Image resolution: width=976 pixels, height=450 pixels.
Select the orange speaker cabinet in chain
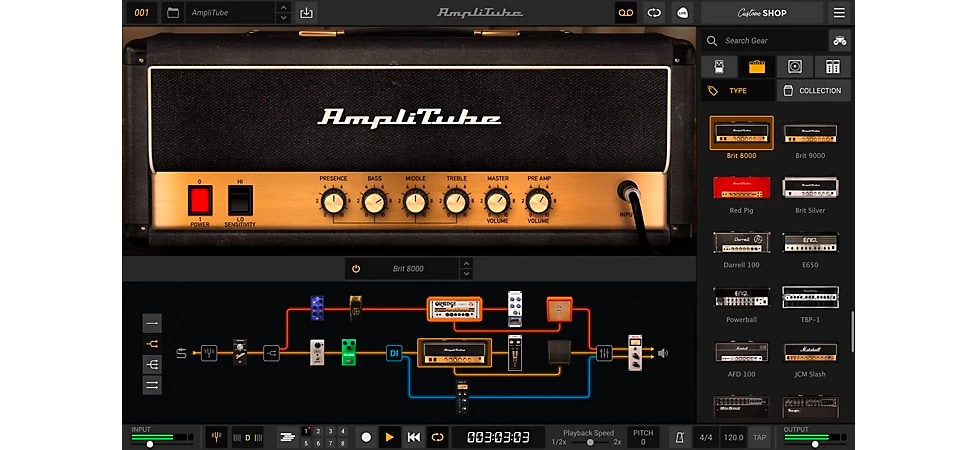559,309
